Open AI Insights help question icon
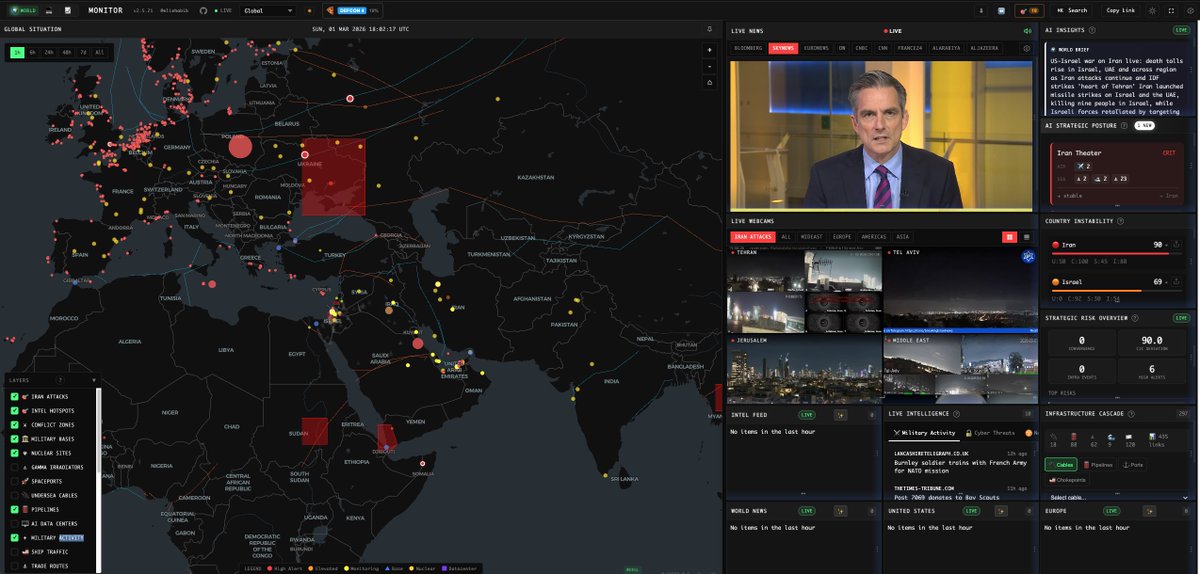Viewport: 1200px width, 574px height. [x=1093, y=30]
